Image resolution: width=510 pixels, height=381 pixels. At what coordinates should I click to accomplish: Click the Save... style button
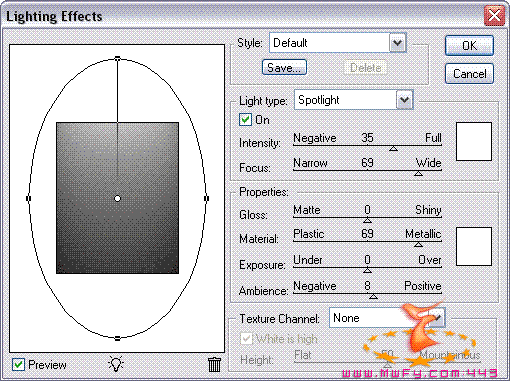284,68
